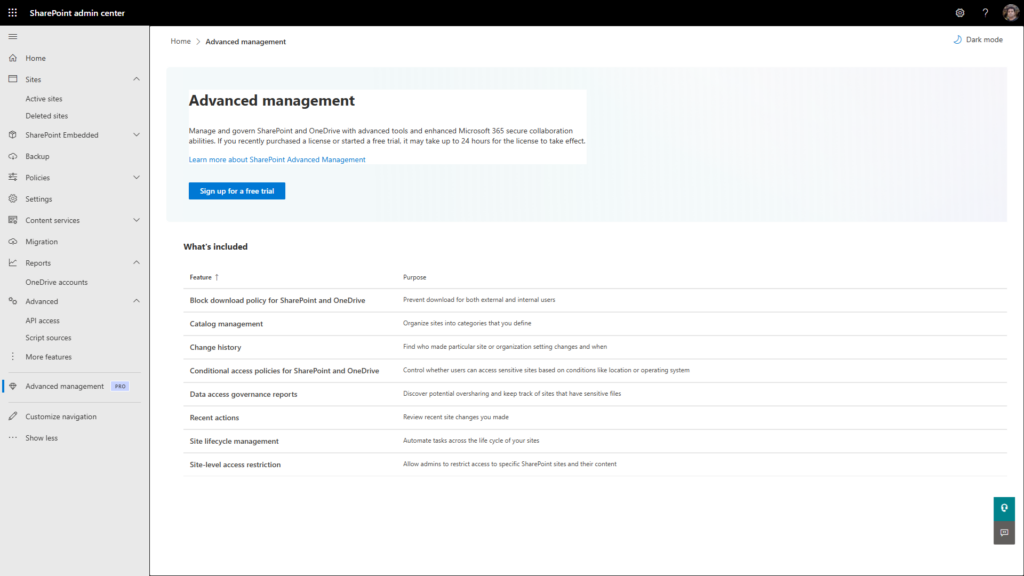
Task: Collapse the Sites section chevron
Action: coord(136,79)
